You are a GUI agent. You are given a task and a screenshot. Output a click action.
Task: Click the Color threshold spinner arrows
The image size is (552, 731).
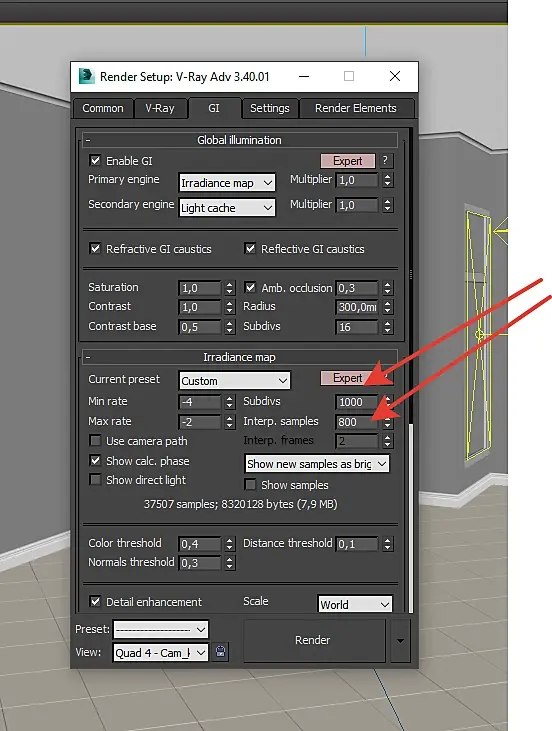click(229, 544)
